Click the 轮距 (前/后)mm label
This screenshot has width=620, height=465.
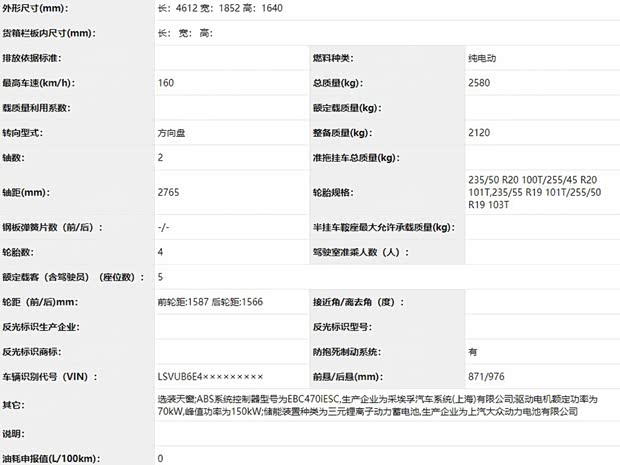[x=40, y=302]
